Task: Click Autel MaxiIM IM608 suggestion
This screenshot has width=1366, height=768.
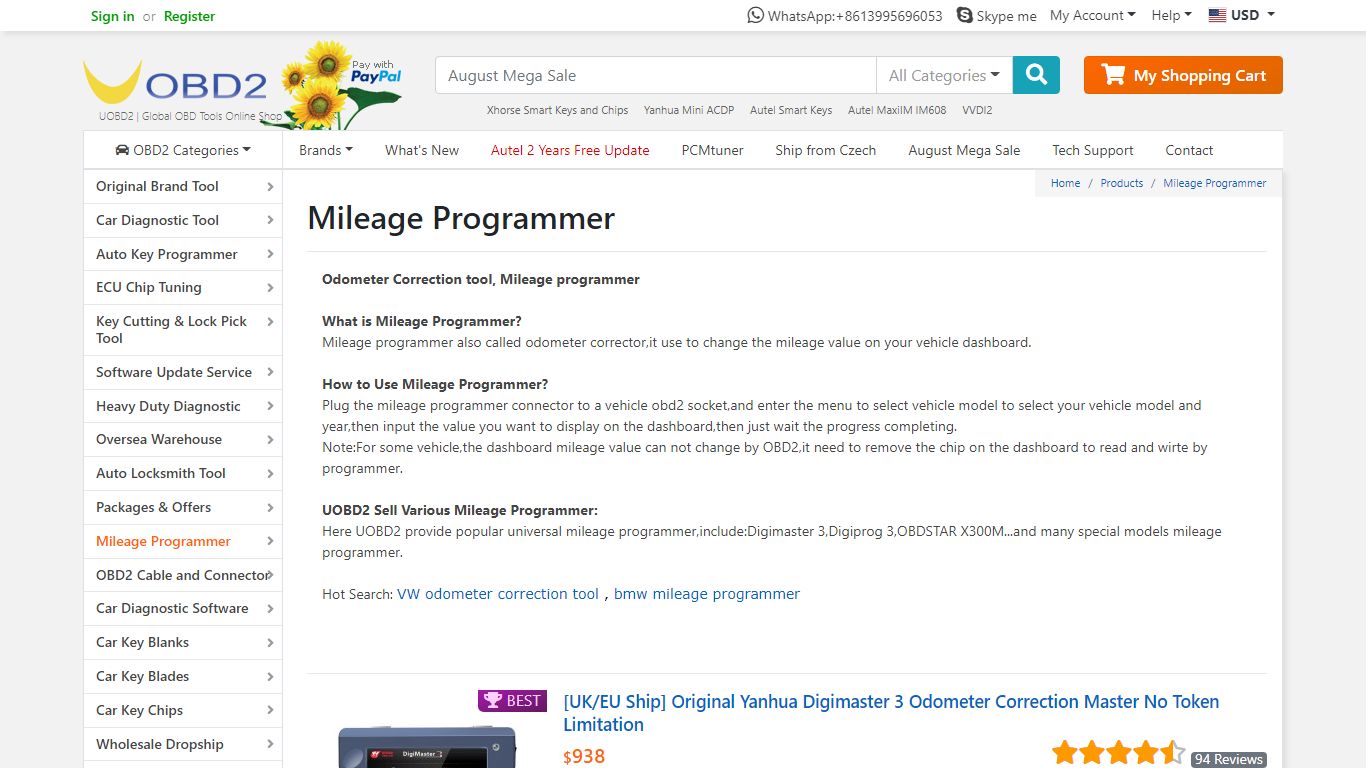Action: click(x=897, y=110)
